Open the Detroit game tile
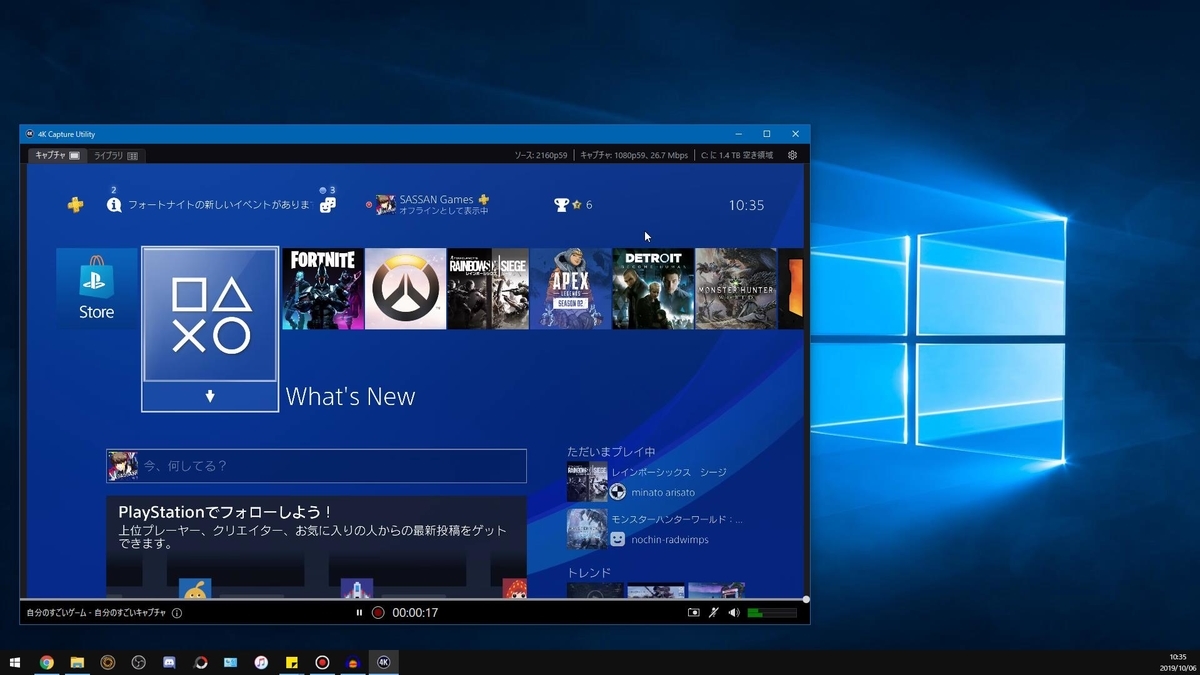 (x=653, y=289)
